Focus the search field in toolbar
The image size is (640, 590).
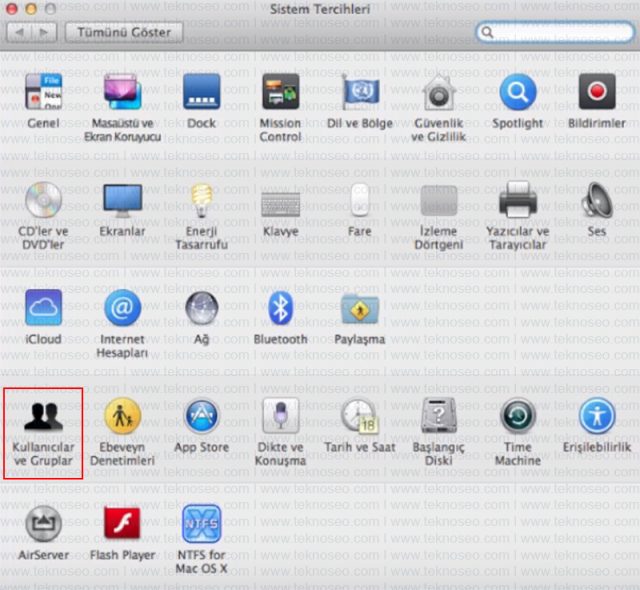tap(555, 32)
